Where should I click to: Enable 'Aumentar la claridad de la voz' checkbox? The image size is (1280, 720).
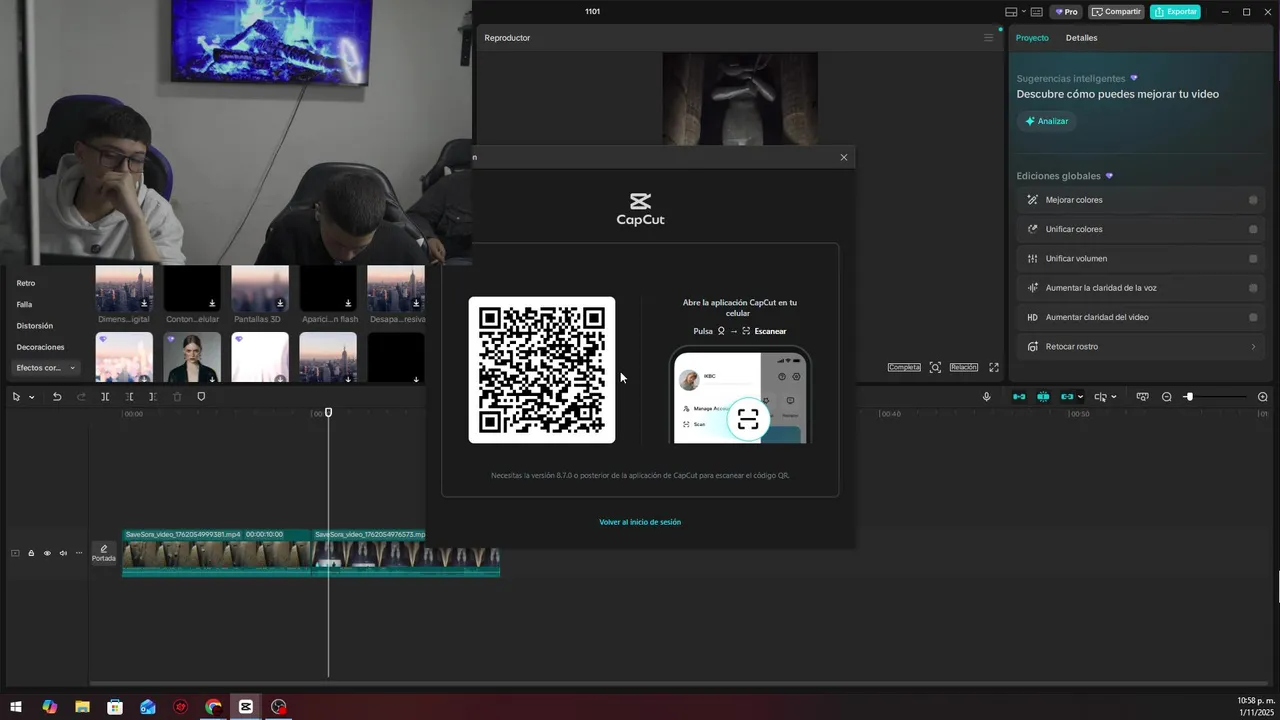[x=1253, y=288]
